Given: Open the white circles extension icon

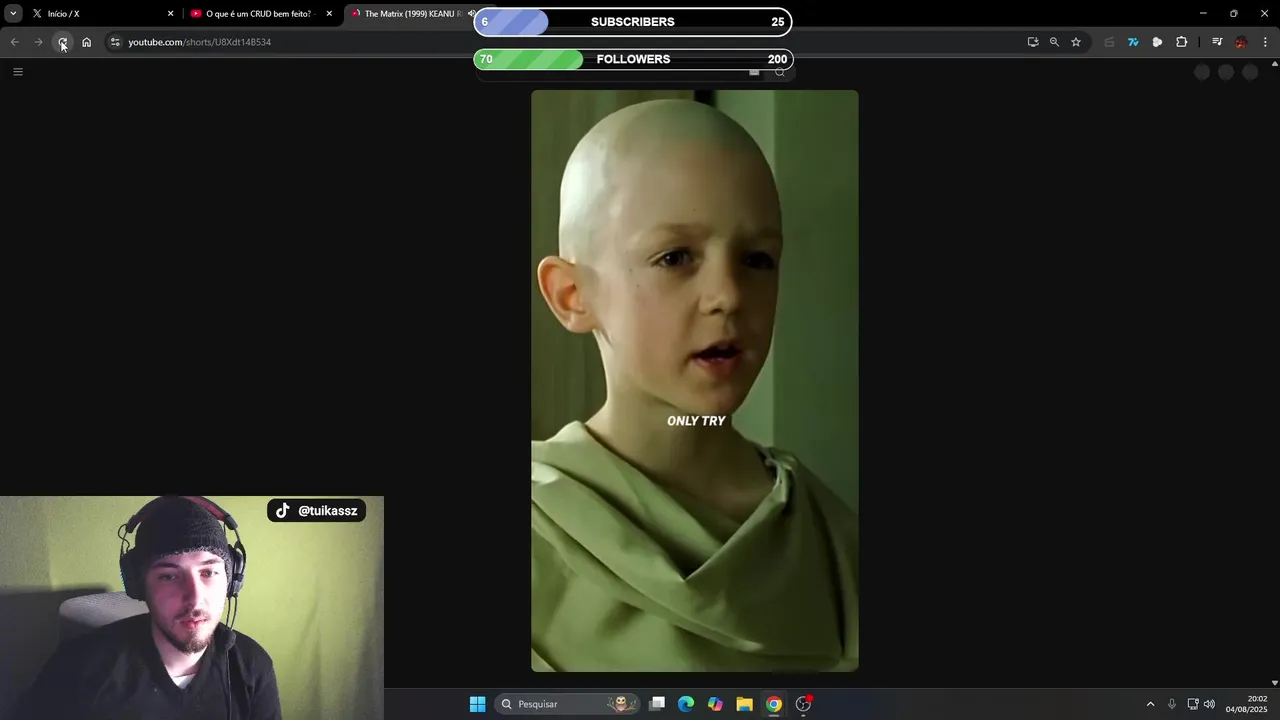Looking at the screenshot, I should [x=1157, y=42].
